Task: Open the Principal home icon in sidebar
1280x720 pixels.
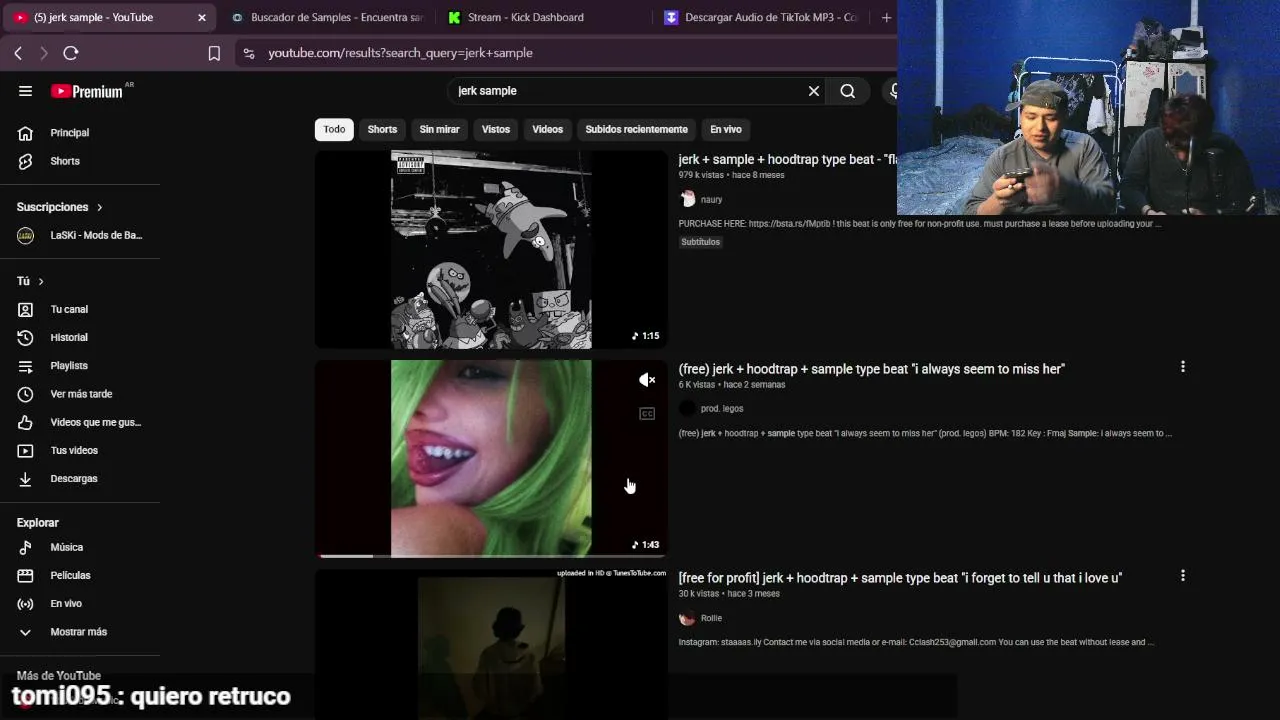Action: 26,133
